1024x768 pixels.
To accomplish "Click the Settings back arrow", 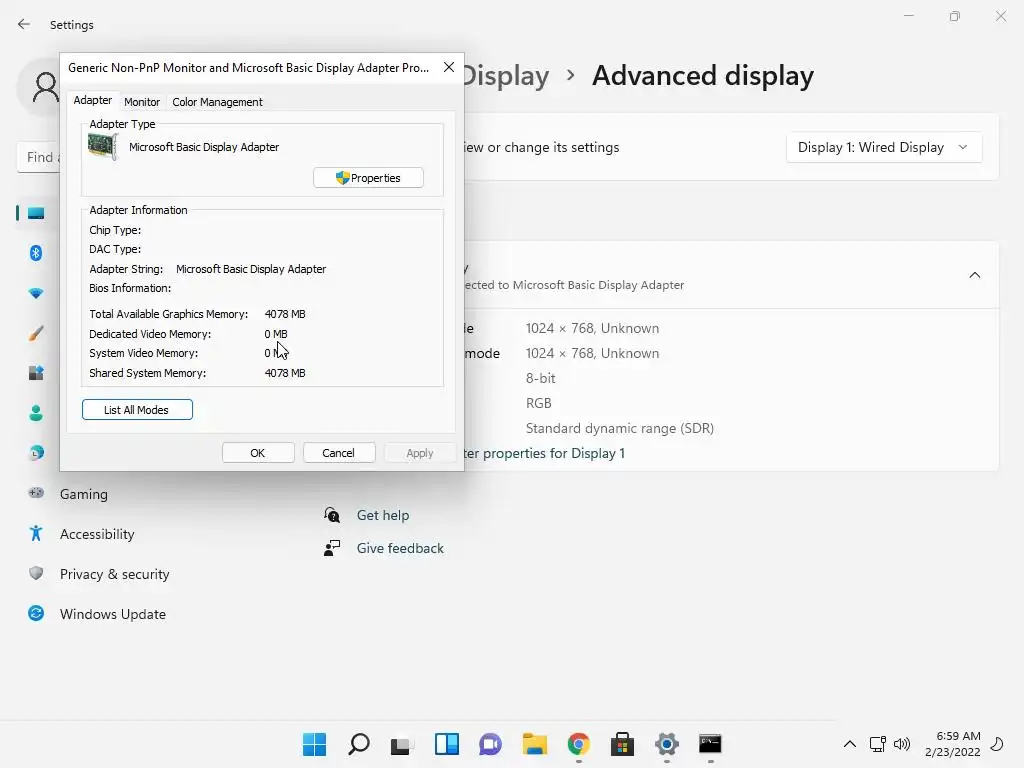I will point(24,24).
